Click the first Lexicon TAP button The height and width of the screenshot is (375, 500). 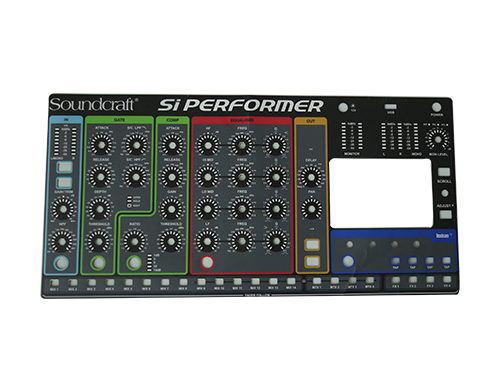coord(395,260)
